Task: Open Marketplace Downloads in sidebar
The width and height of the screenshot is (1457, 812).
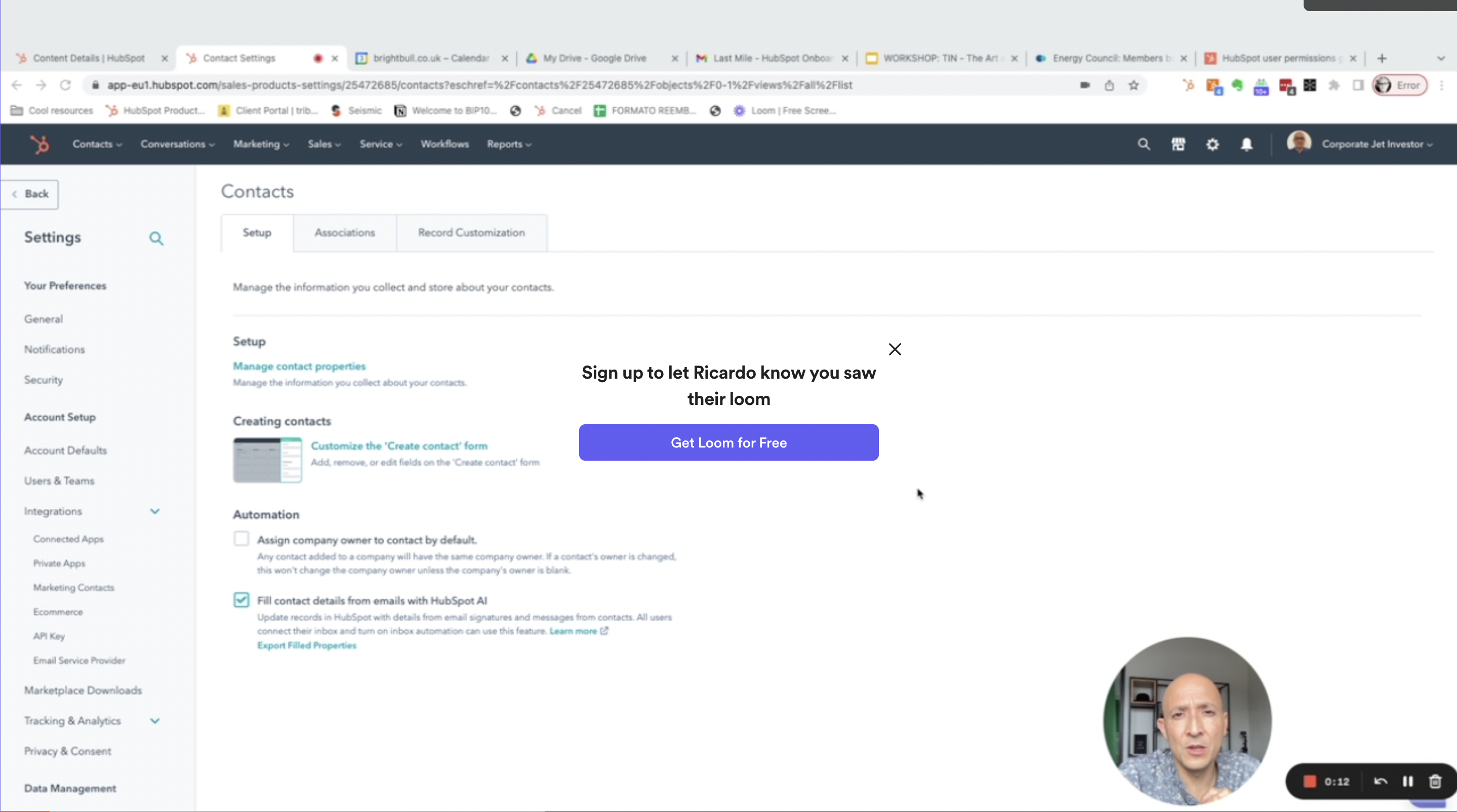Action: 83,690
